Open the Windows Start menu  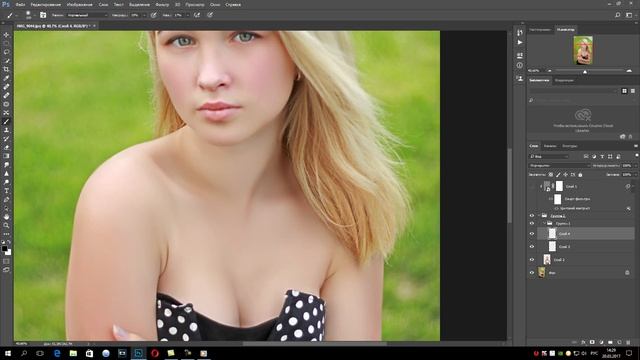tap(8, 353)
